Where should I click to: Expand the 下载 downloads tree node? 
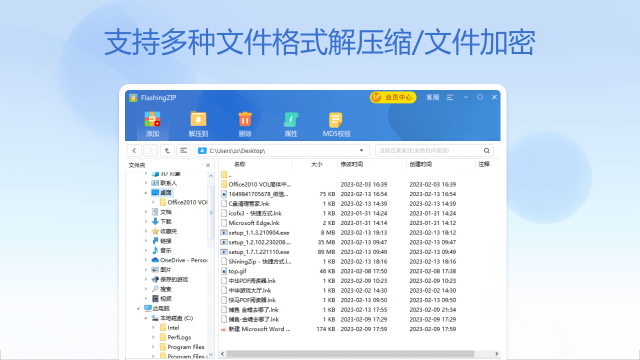click(146, 222)
